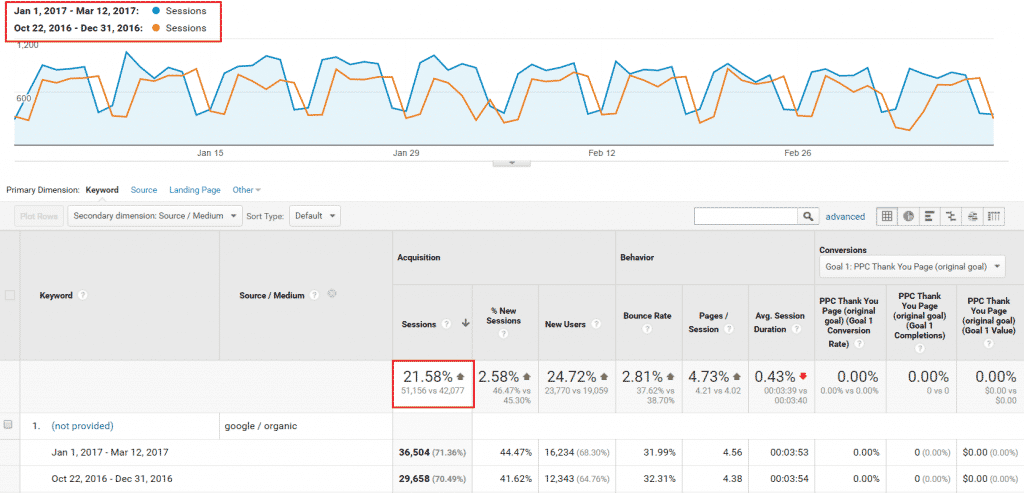The image size is (1024, 493).
Task: Click 16,234 new users value
Action: (x=558, y=452)
